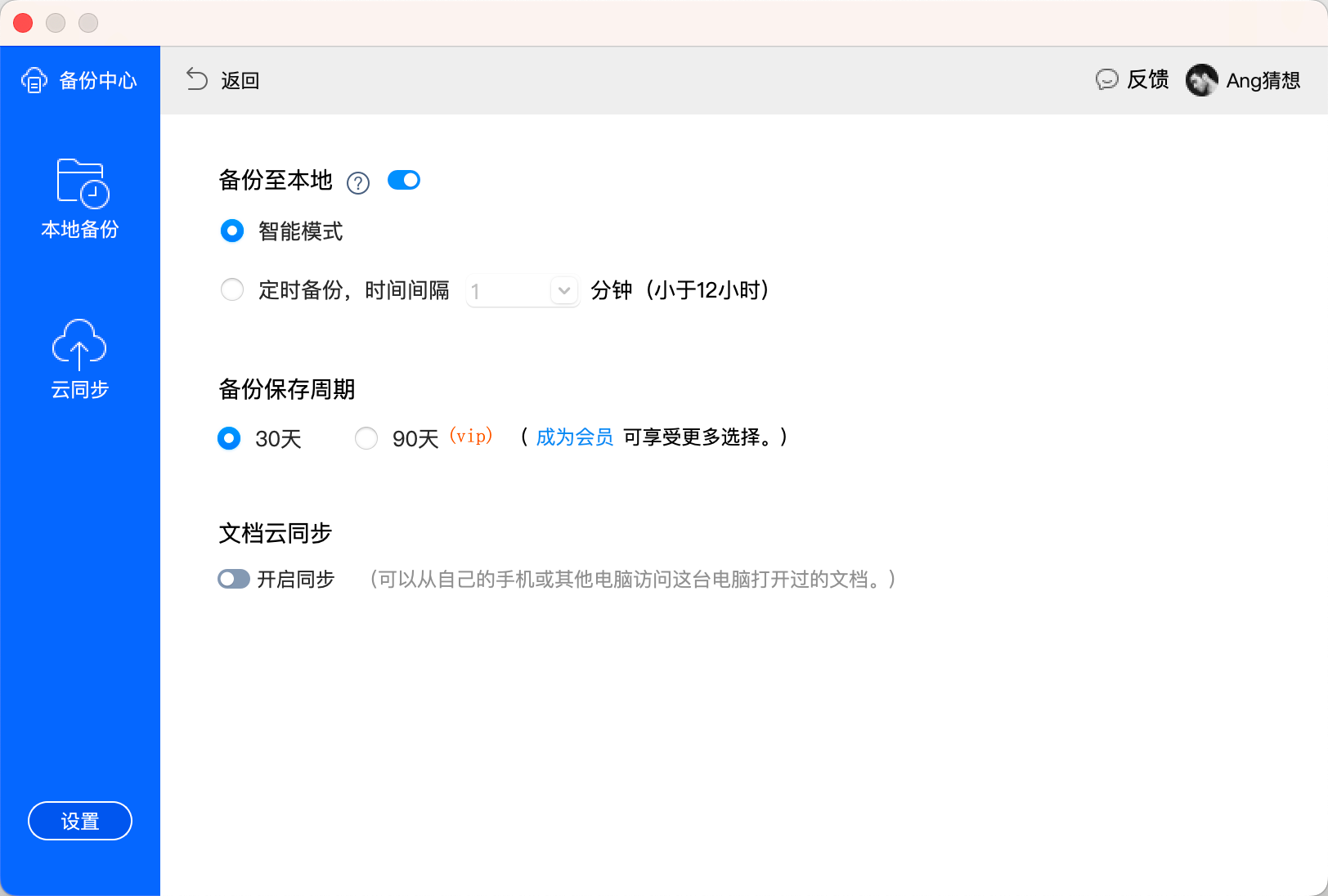This screenshot has width=1328, height=896.
Task: Click the 反馈 feedback label
Action: coord(1148,79)
